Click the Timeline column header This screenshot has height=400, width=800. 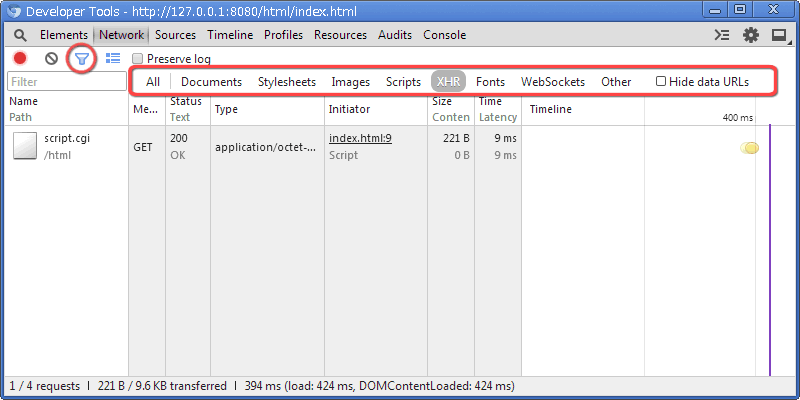click(x=551, y=109)
